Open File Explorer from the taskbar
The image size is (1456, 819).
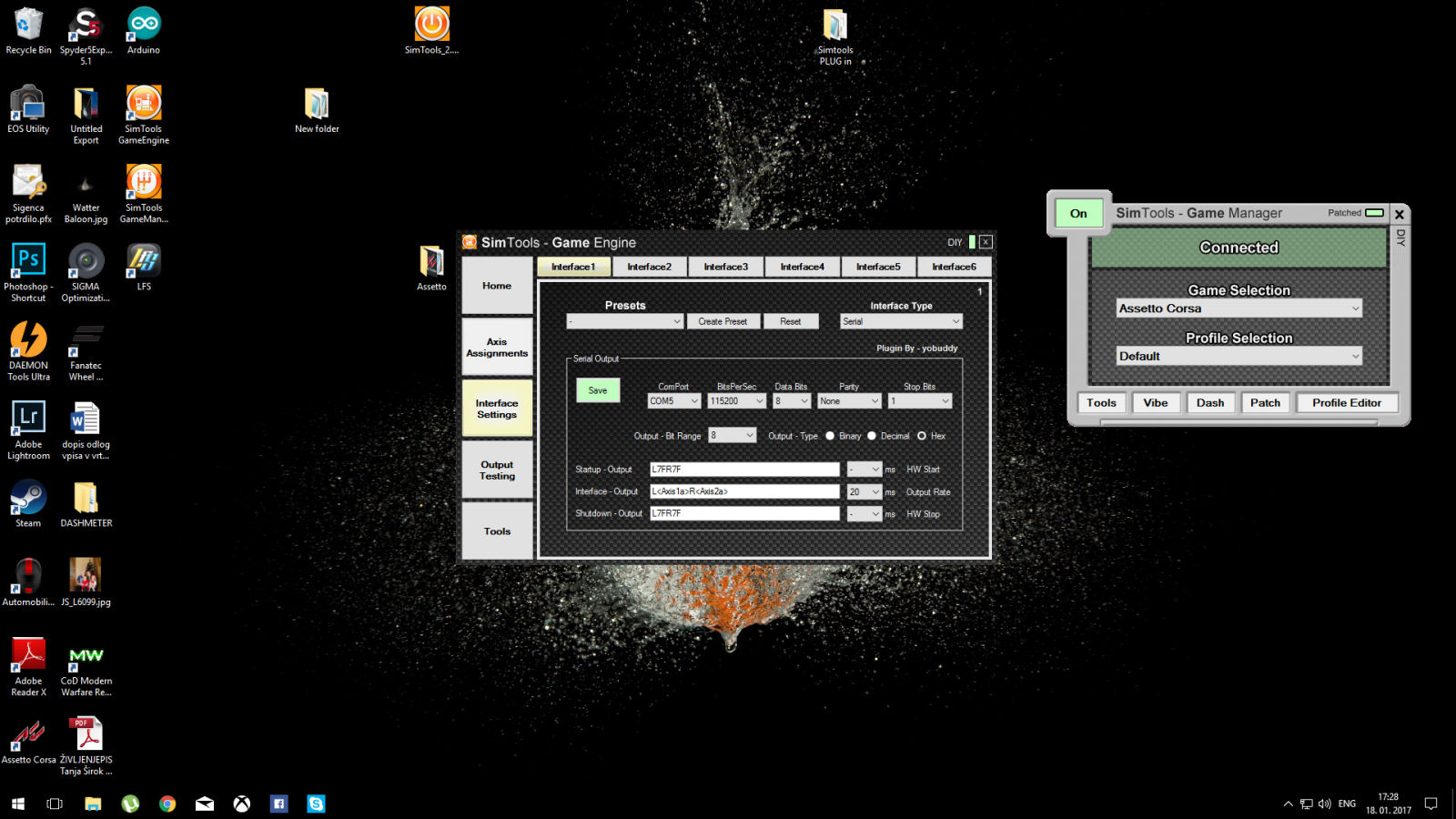click(93, 804)
